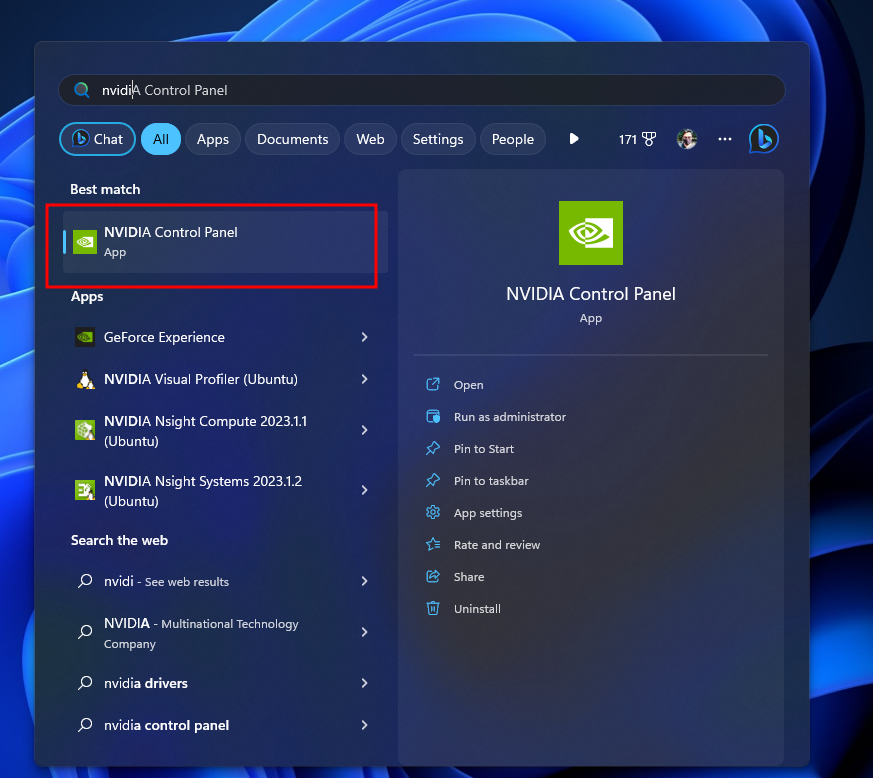
Task: Click search icon beside NVIDIA Multinational Technology Company
Action: point(85,632)
